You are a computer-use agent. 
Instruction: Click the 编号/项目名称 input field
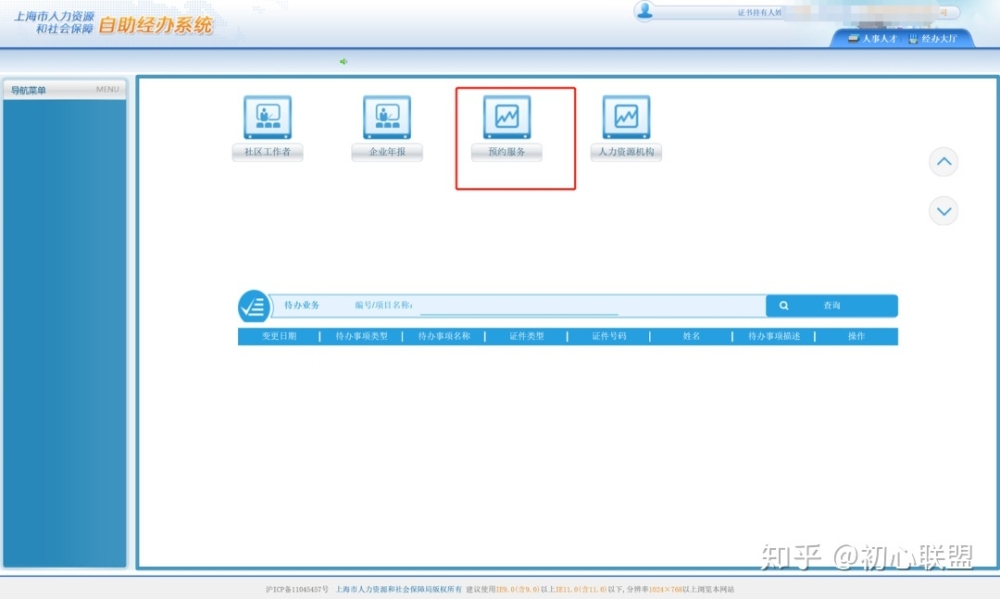(518, 306)
